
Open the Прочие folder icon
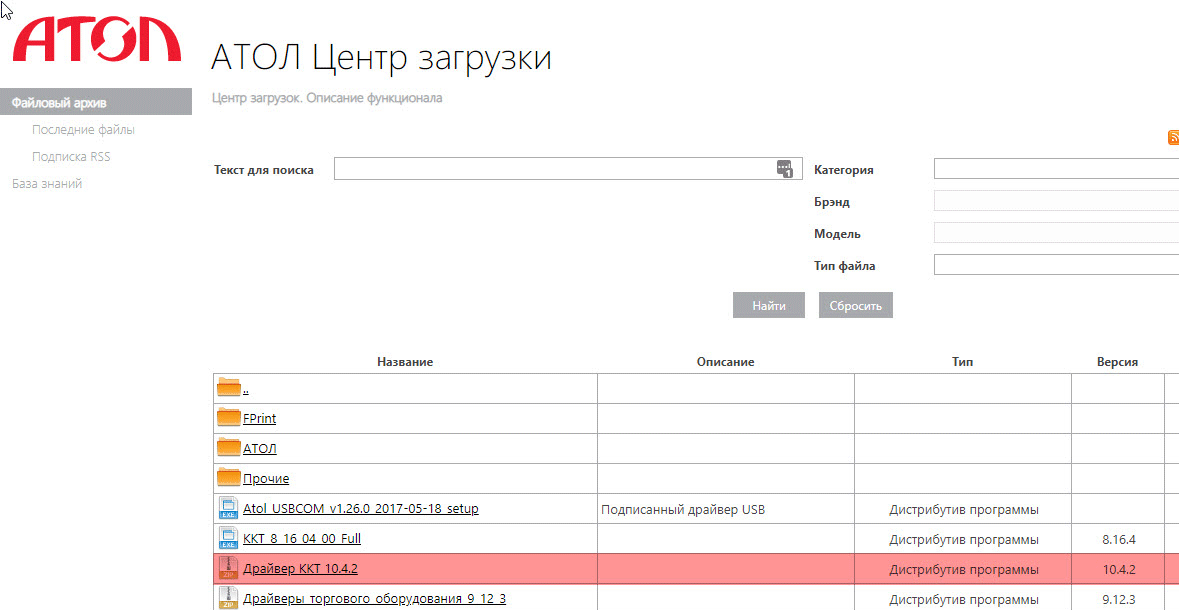(x=229, y=478)
